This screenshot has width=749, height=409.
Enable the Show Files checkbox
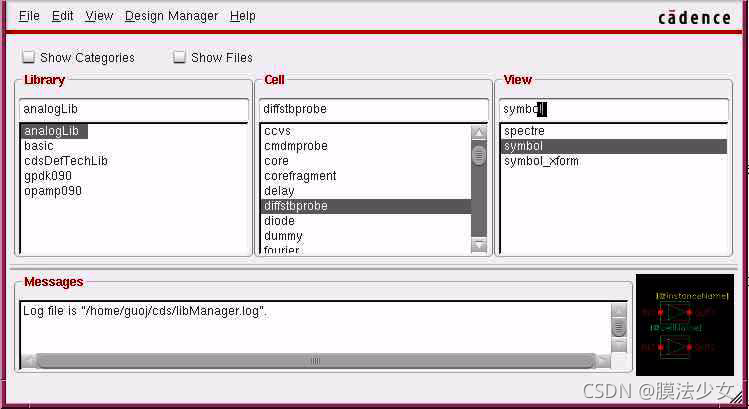179,57
